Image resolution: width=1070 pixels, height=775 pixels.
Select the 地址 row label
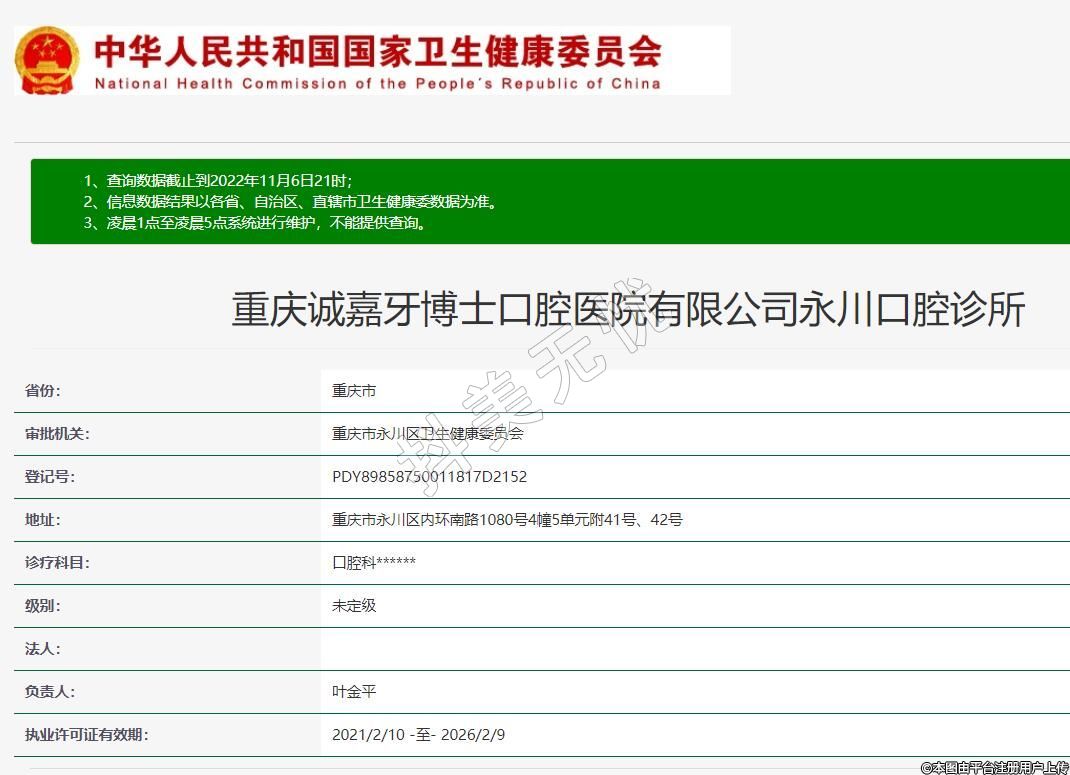tap(42, 520)
